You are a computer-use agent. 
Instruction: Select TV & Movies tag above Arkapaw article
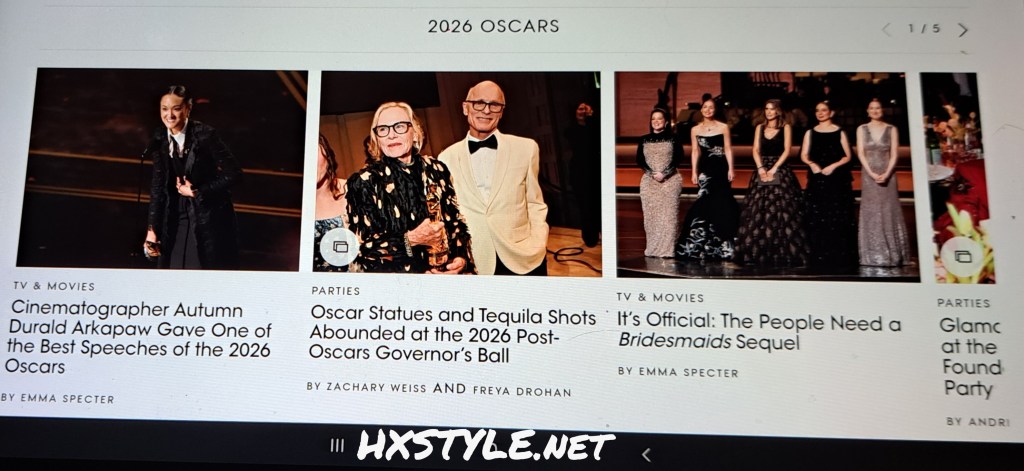pos(54,286)
